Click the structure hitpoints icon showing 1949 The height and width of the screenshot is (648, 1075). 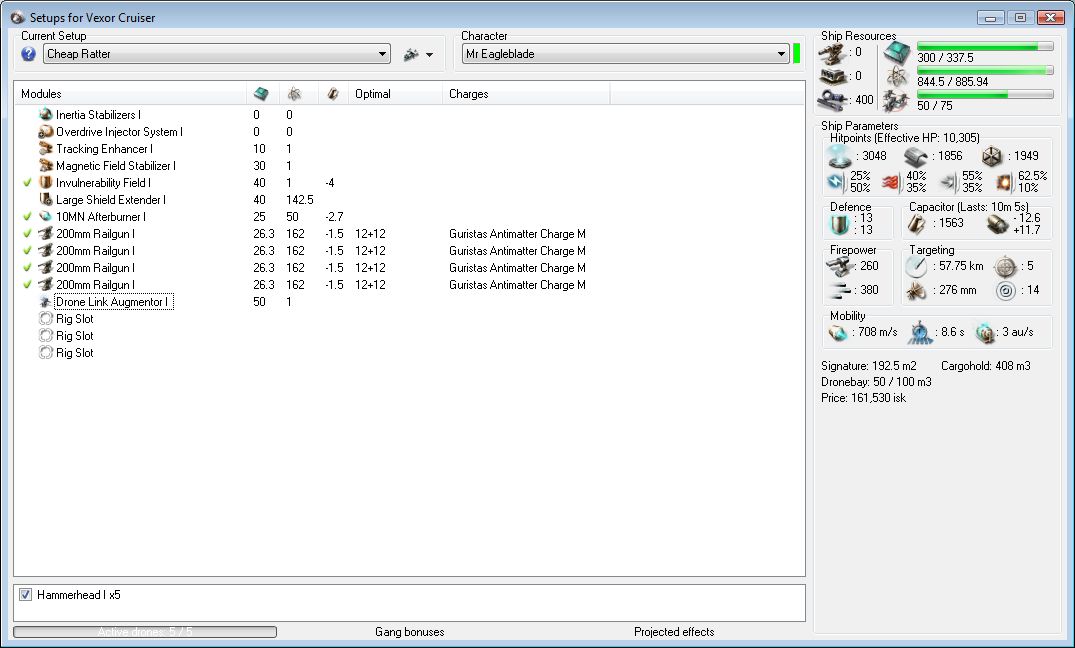[x=992, y=156]
